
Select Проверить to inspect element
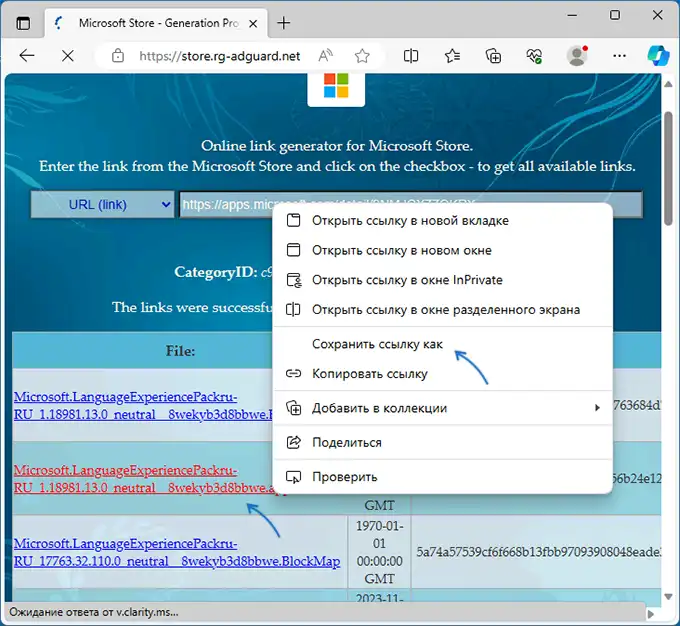coord(443,477)
